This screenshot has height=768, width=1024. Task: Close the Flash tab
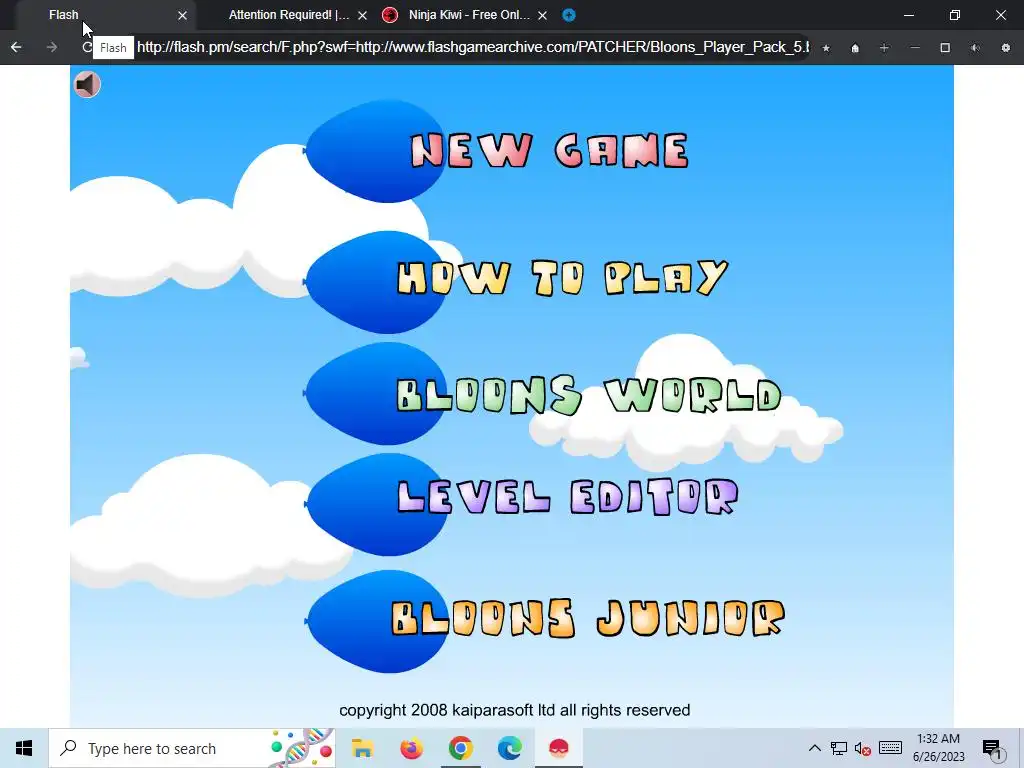coord(182,15)
